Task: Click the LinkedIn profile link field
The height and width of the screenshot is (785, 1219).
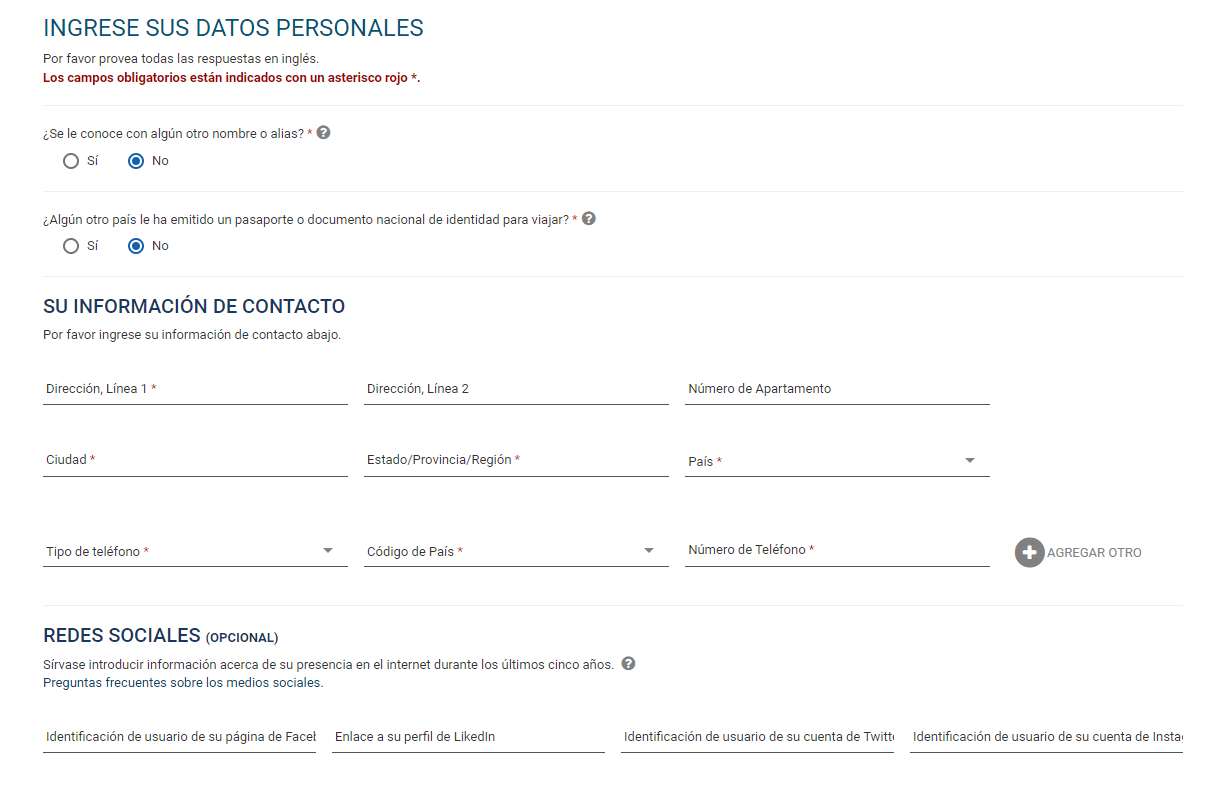Action: (468, 737)
